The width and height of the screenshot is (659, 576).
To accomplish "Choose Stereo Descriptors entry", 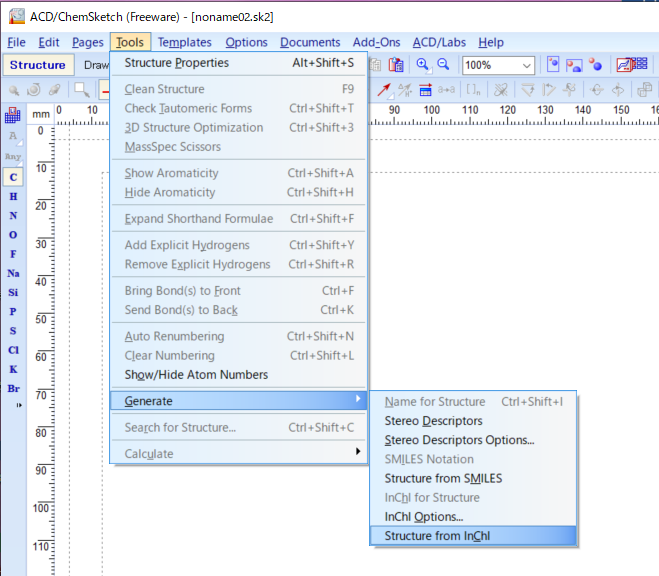I will pos(473,421).
